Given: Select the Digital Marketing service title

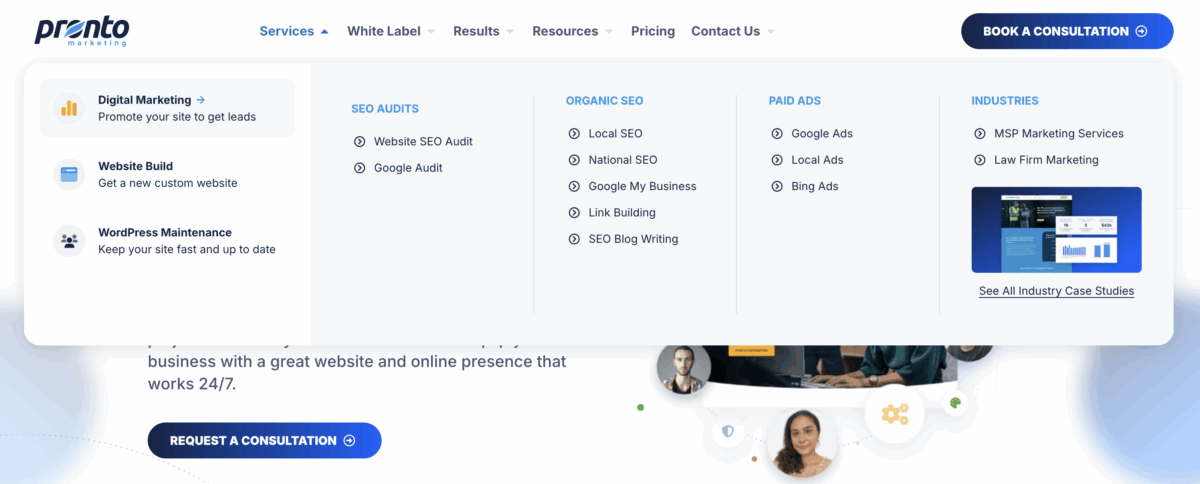Looking at the screenshot, I should coord(144,100).
